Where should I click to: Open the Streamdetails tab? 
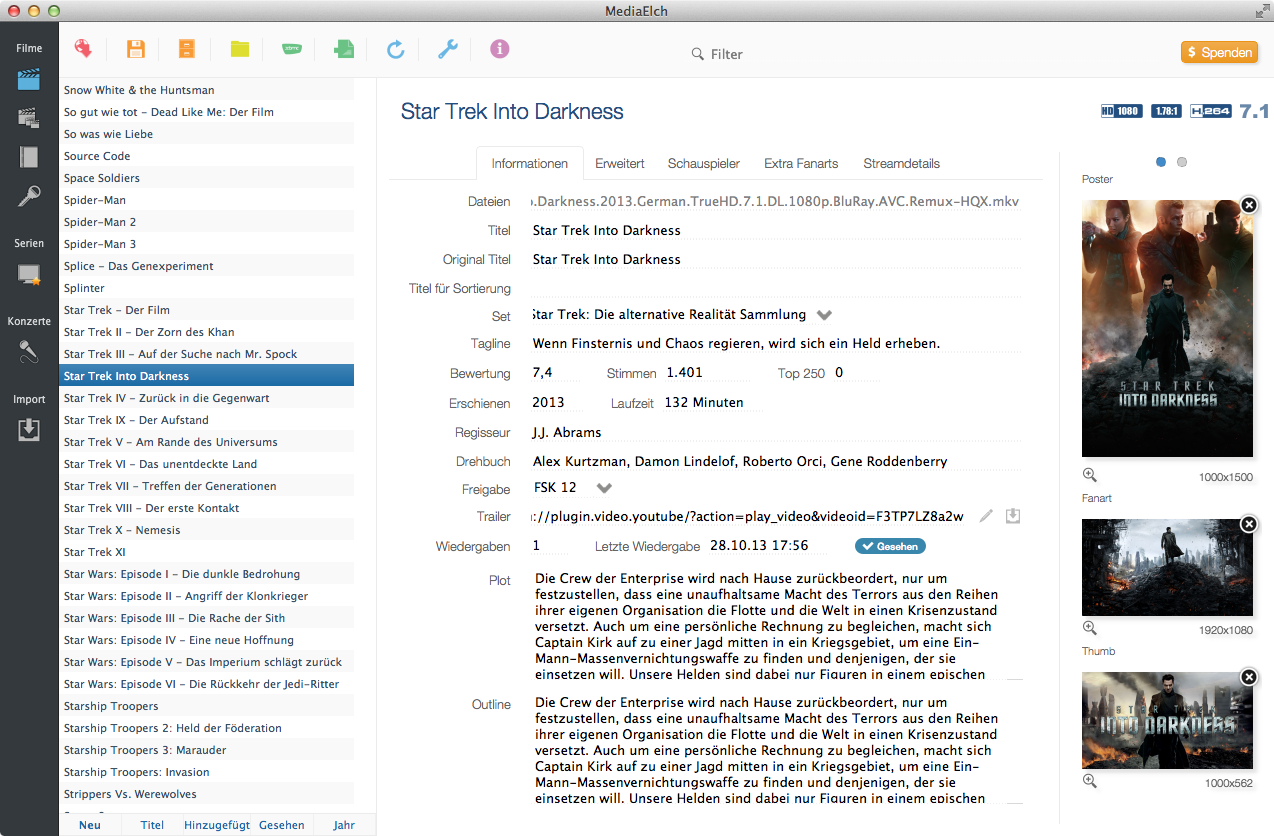tap(901, 163)
